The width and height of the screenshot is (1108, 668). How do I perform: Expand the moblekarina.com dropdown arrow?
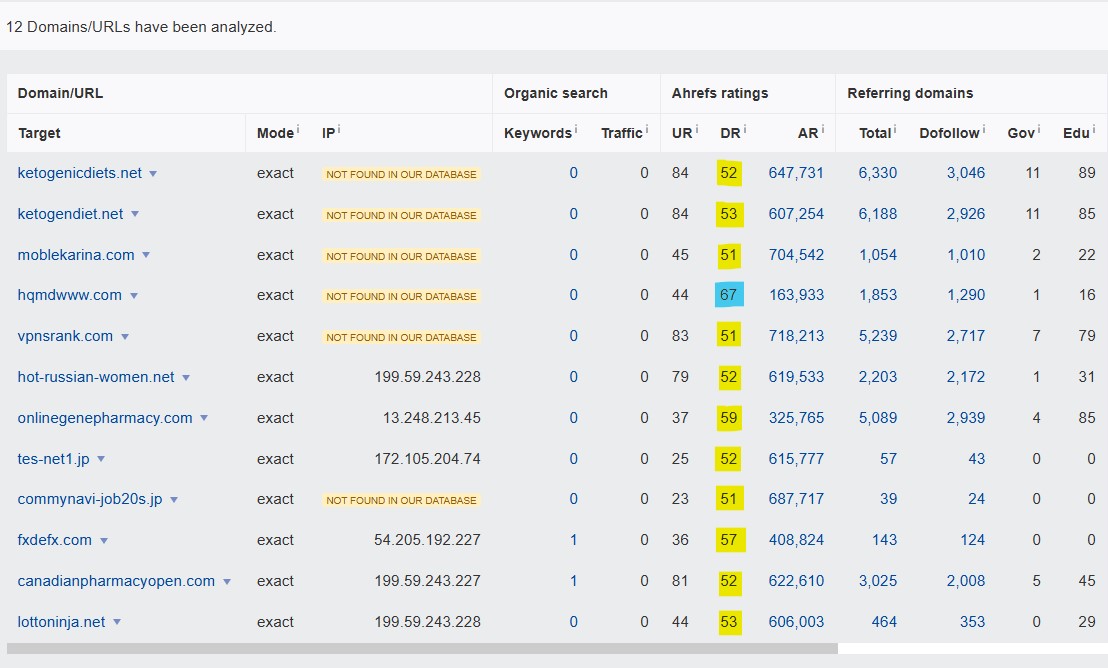point(146,255)
